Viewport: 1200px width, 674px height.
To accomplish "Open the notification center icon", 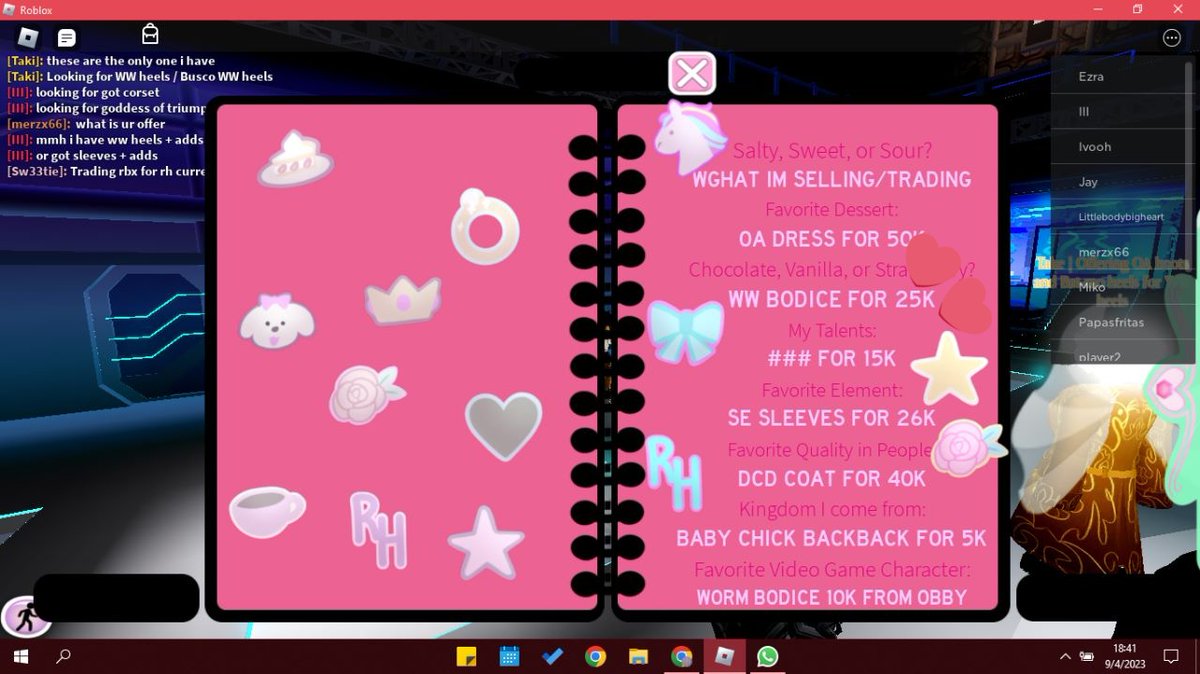I will [1171, 657].
